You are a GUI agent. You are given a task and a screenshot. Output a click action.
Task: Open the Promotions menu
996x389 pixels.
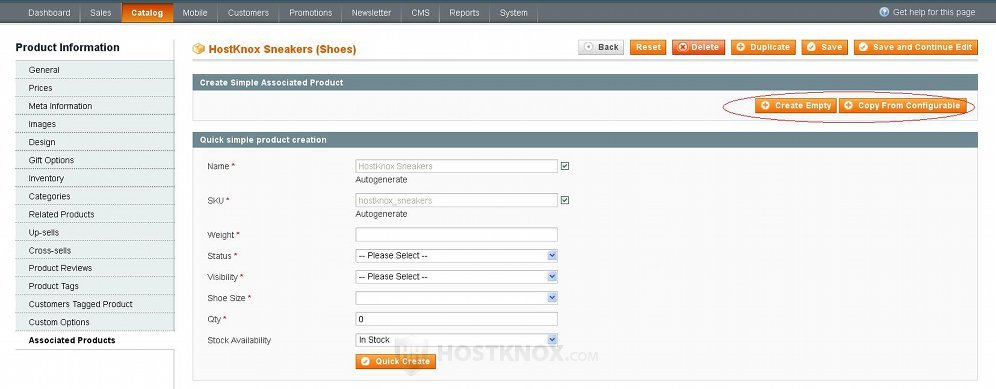point(310,13)
